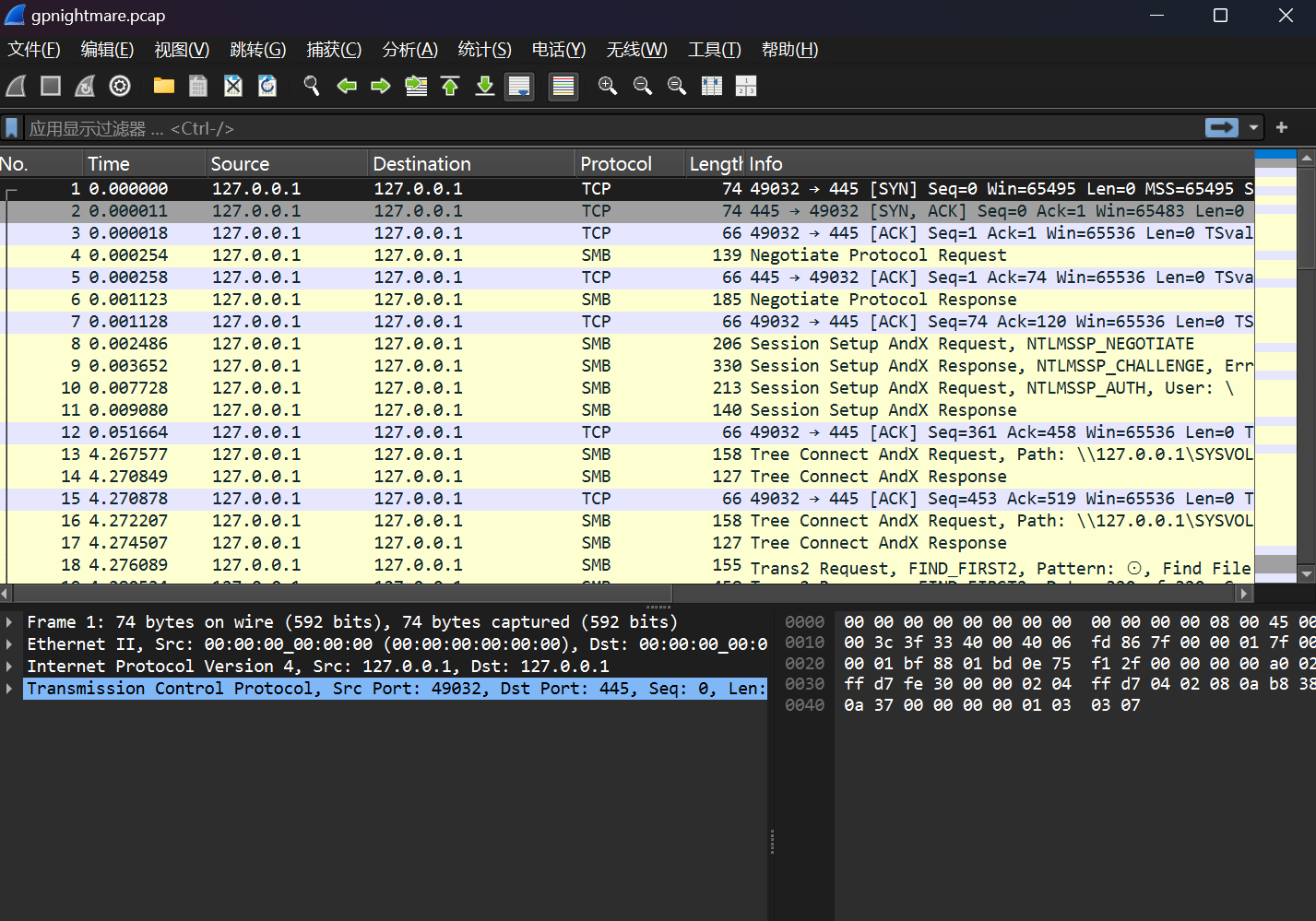Open the 编辑(E) menu
Viewport: 1316px width, 921px height.
click(107, 49)
